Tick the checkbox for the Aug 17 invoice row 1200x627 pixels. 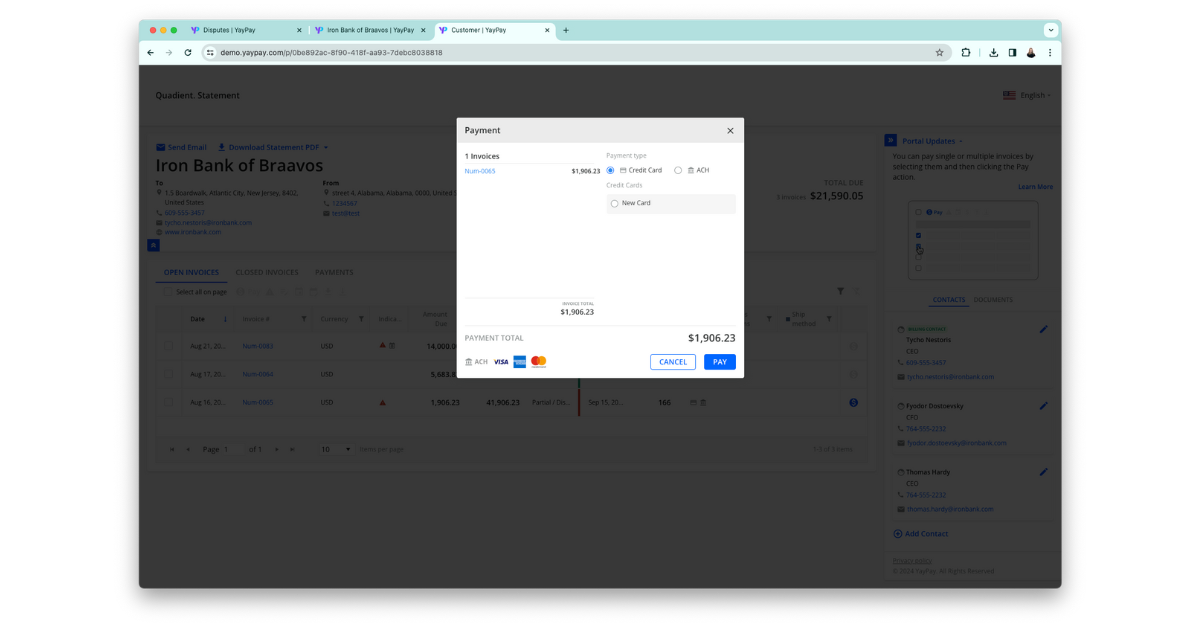168,374
